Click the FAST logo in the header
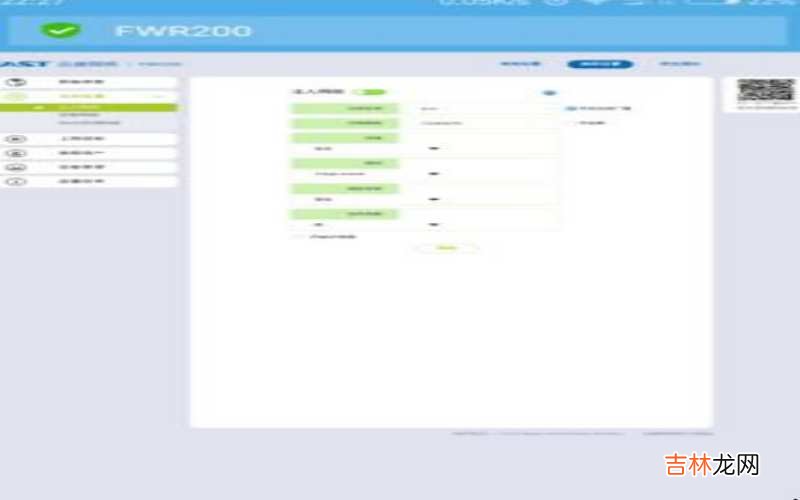This screenshot has height=500, width=800. 17,63
